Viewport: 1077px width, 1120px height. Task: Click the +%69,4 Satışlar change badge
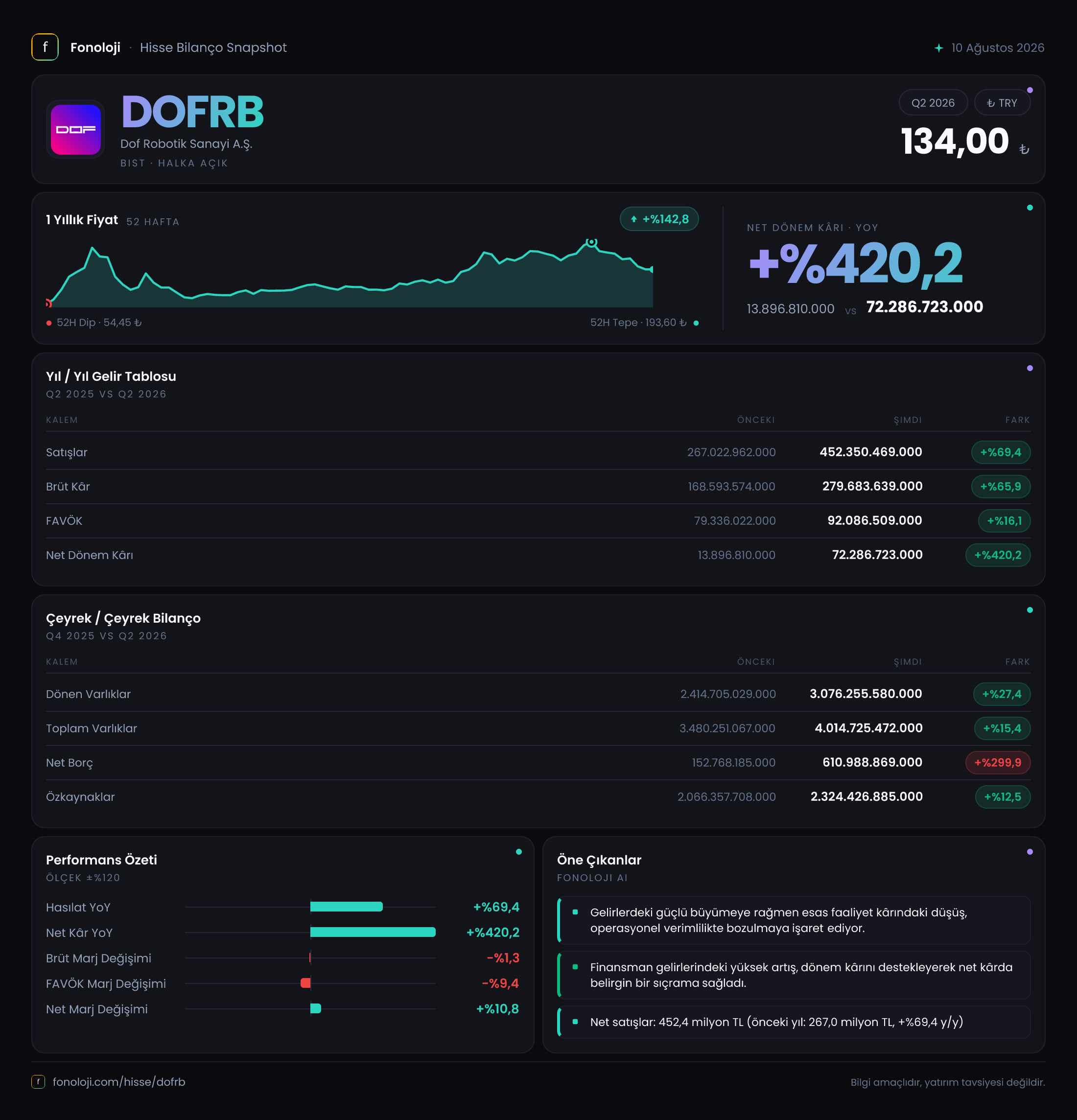[1001, 452]
